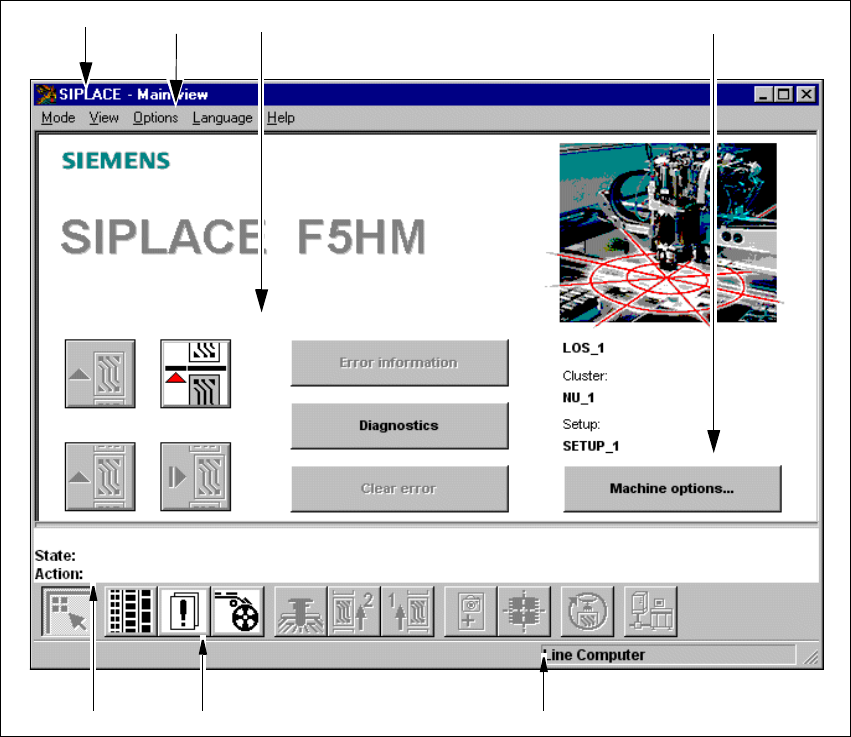Click the top-left grayed board raise icon

(100, 373)
